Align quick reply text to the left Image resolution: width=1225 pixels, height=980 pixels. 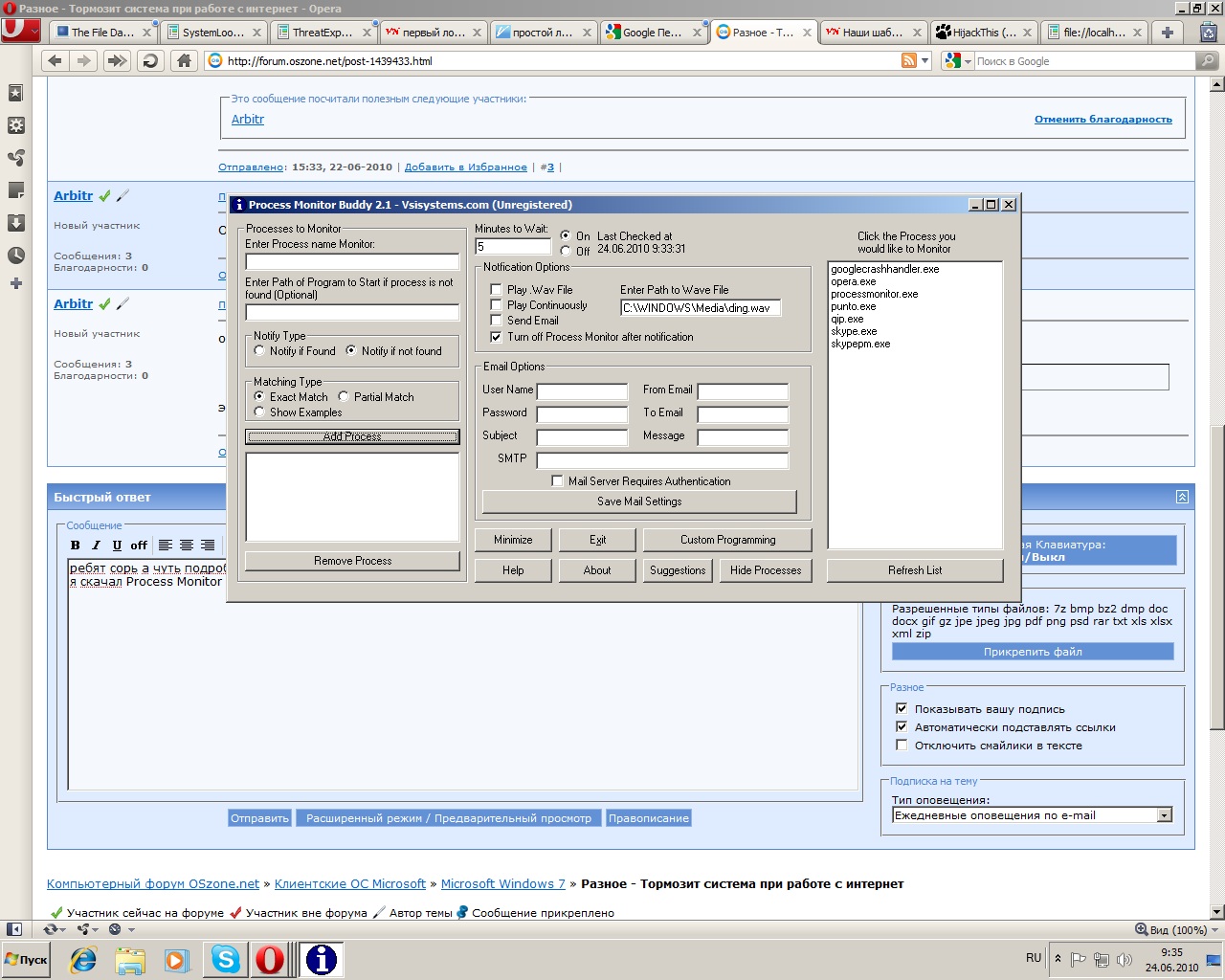pyautogui.click(x=166, y=546)
